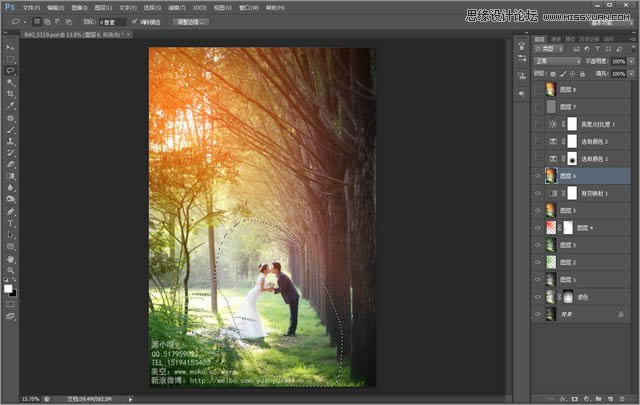Image resolution: width=640 pixels, height=405 pixels.
Task: Select the Healing Brush tool
Action: point(11,119)
